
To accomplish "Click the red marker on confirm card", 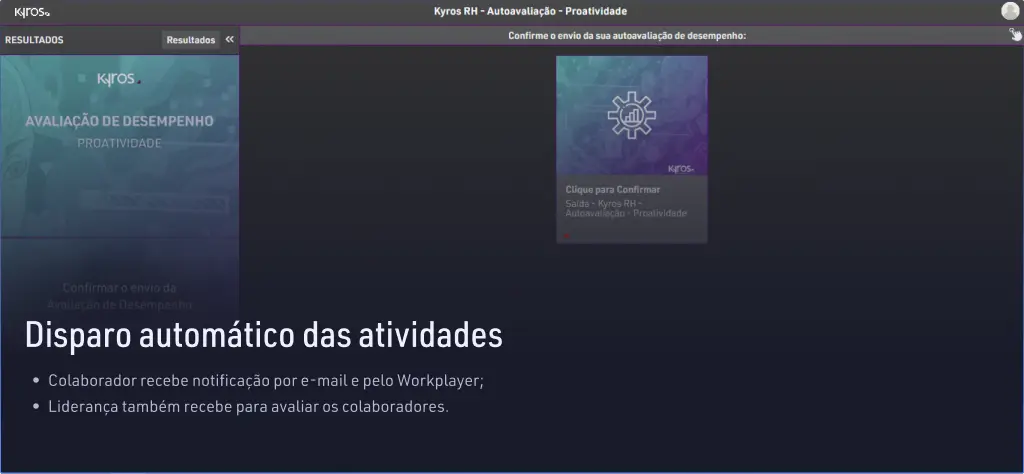I will pos(567,236).
